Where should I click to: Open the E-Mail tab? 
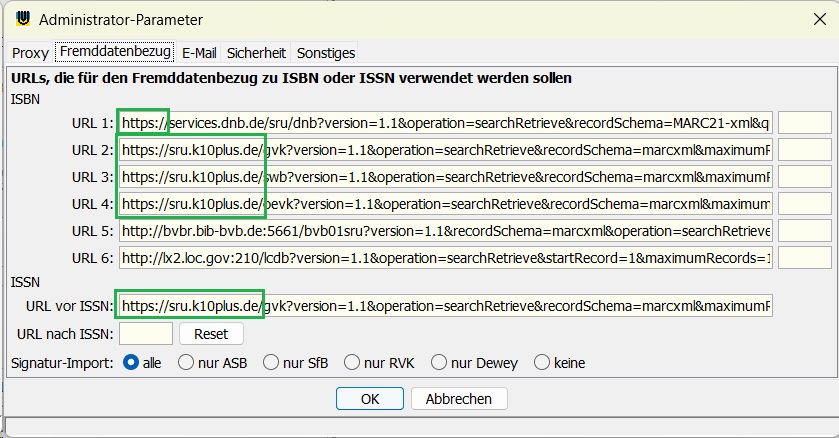pyautogui.click(x=200, y=53)
